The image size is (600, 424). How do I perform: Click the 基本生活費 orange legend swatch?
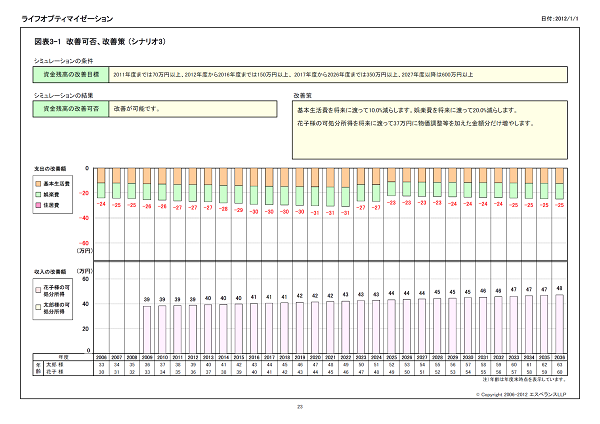coord(38,184)
